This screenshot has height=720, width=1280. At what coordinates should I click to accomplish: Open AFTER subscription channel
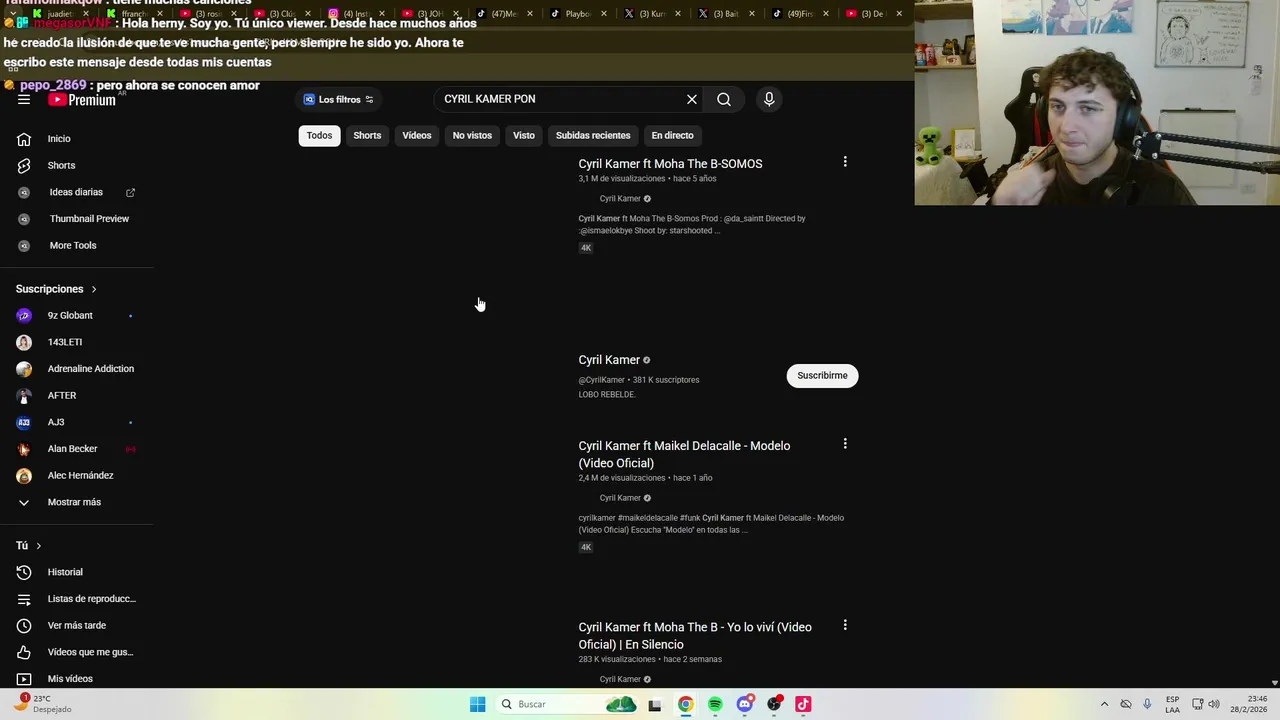point(62,395)
